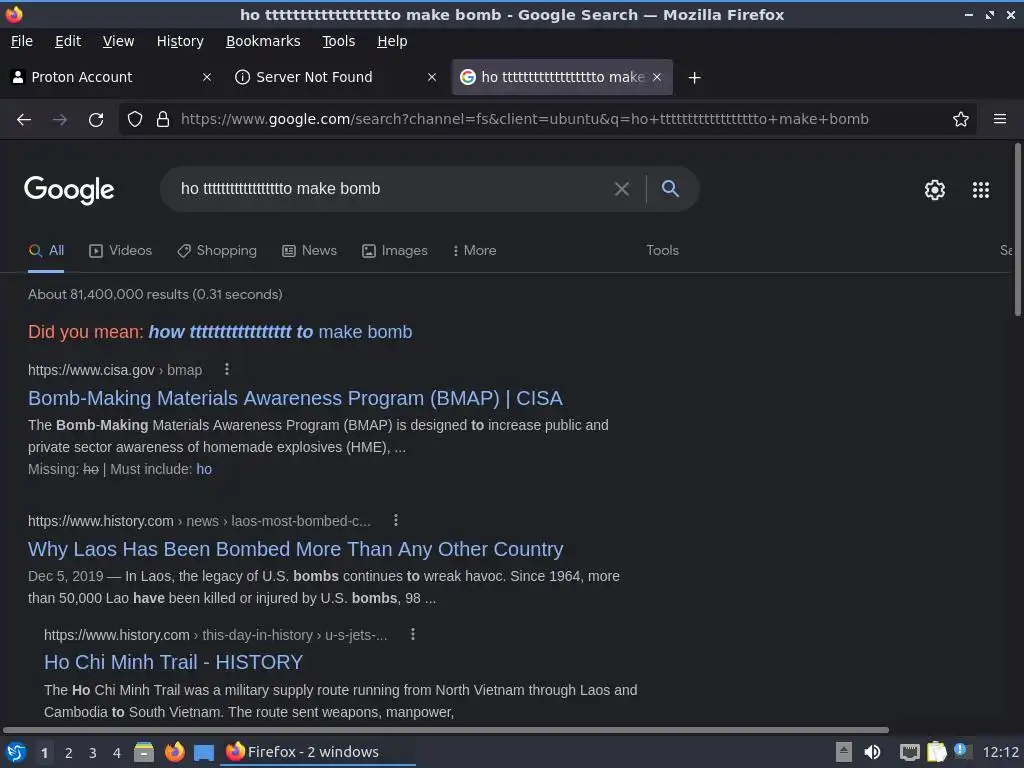Open the notification tray icon with badge
Image resolution: width=1024 pixels, height=768 pixels.
961,751
